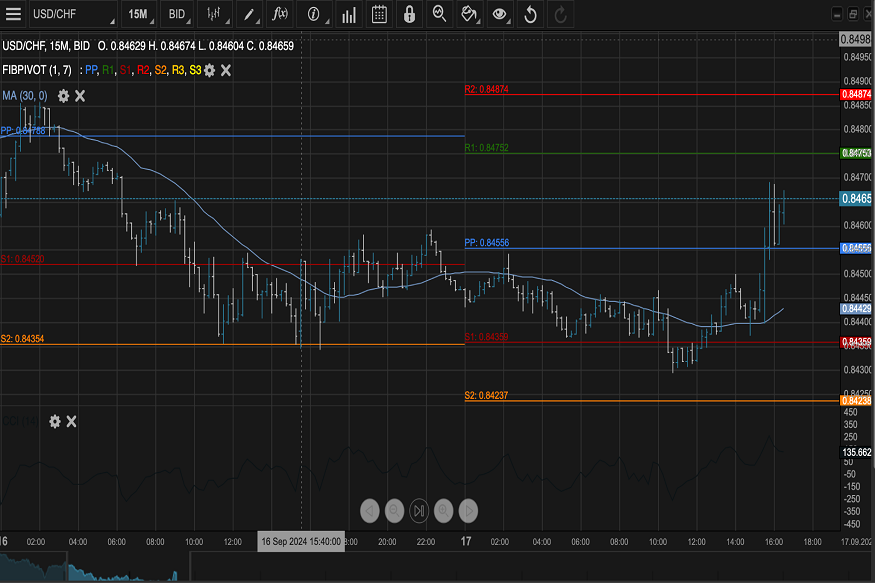875x583 pixels.
Task: Click the economic calendar icon
Action: tap(381, 14)
